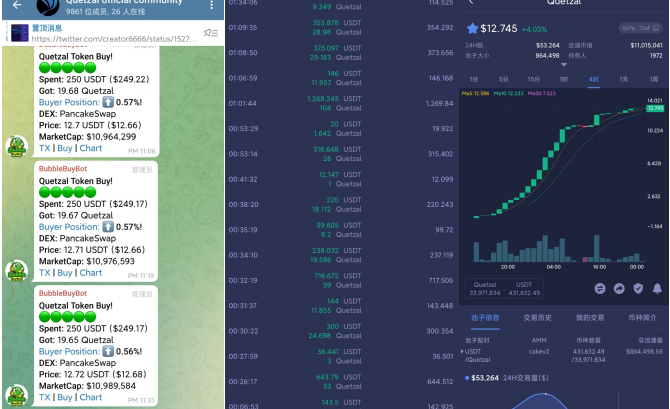The image size is (670, 409).
Task: Click the Ma10:12.233 indicator label
Action: (x=508, y=93)
